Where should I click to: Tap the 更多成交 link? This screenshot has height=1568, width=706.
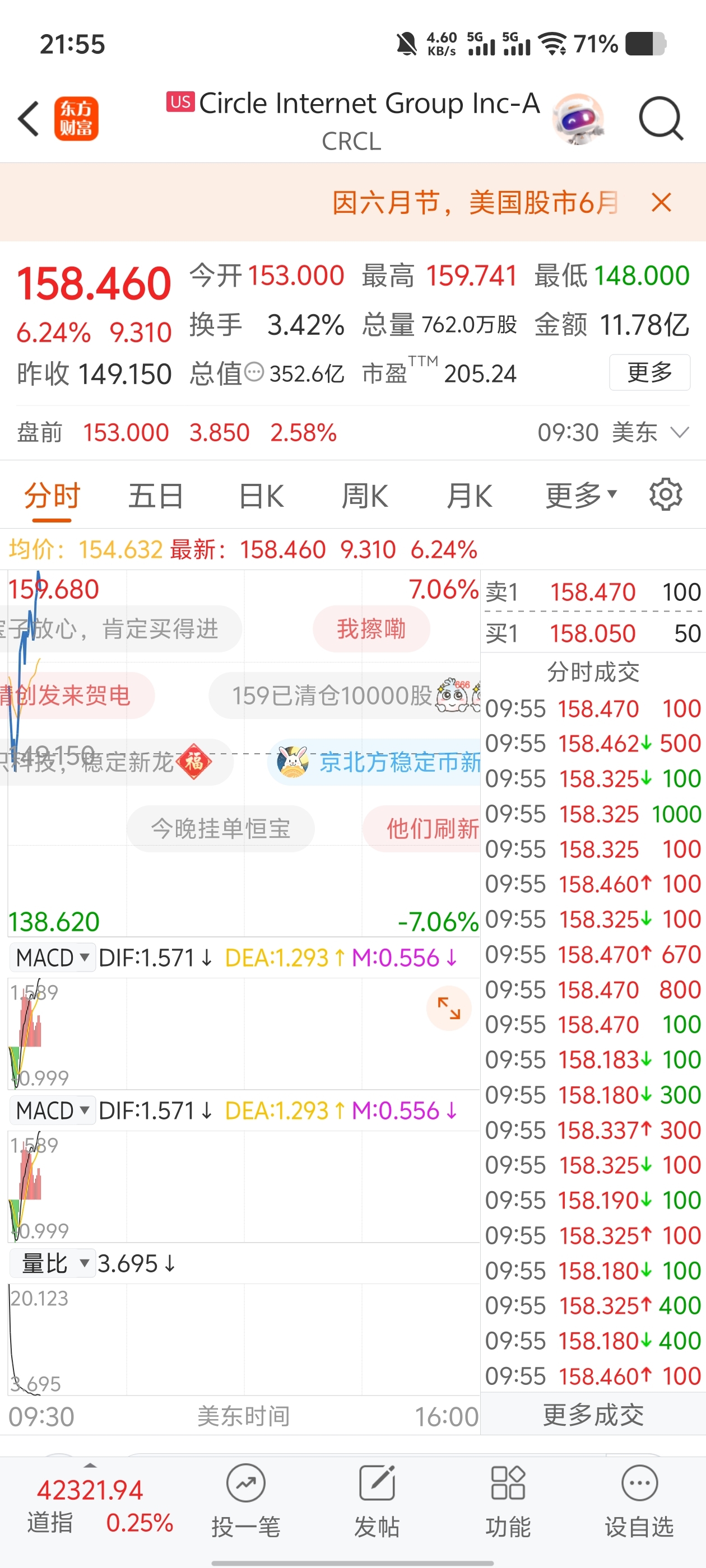tap(593, 1415)
